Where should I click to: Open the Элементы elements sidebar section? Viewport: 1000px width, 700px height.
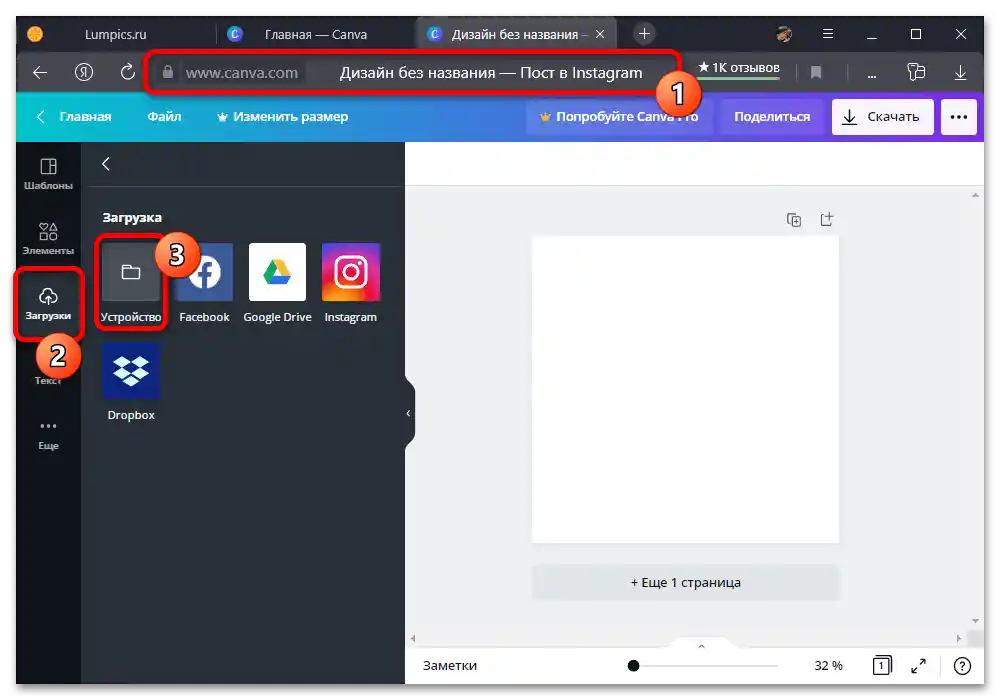pos(48,238)
